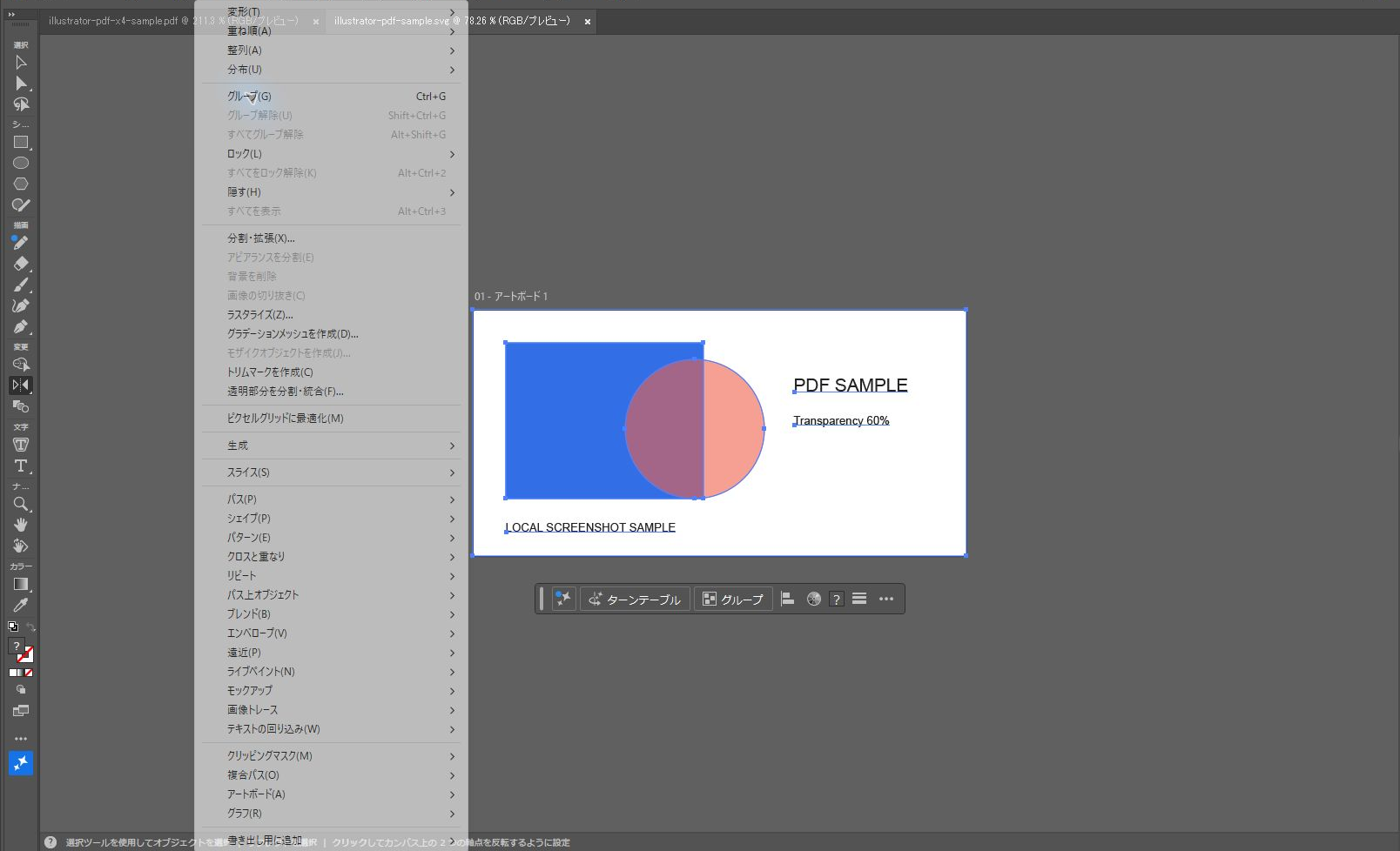Open the task bar hamburger menu
The height and width of the screenshot is (851, 1400).
click(x=859, y=599)
